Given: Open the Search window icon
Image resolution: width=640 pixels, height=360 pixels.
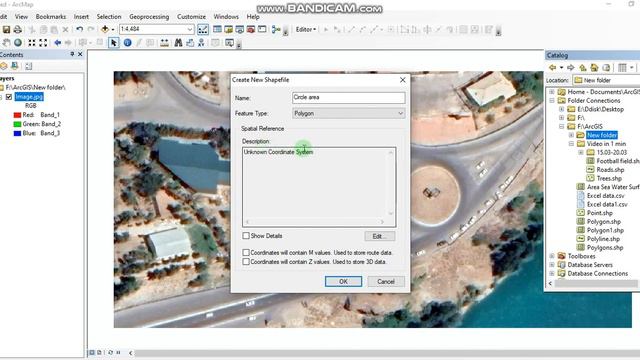Looking at the screenshot, I should (x=240, y=29).
